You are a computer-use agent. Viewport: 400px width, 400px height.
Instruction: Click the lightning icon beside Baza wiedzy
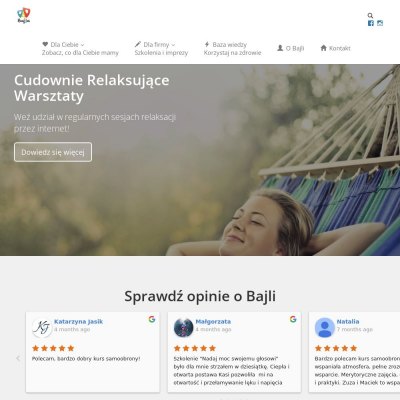coord(207,44)
